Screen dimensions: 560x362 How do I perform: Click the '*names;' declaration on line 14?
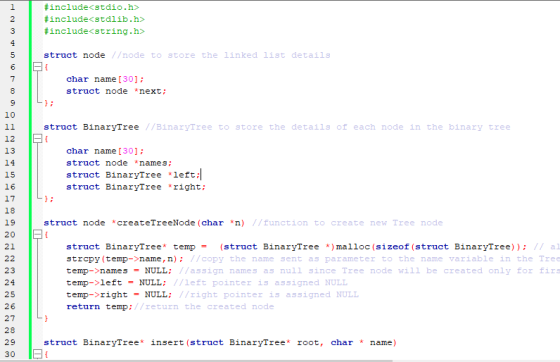pos(153,163)
